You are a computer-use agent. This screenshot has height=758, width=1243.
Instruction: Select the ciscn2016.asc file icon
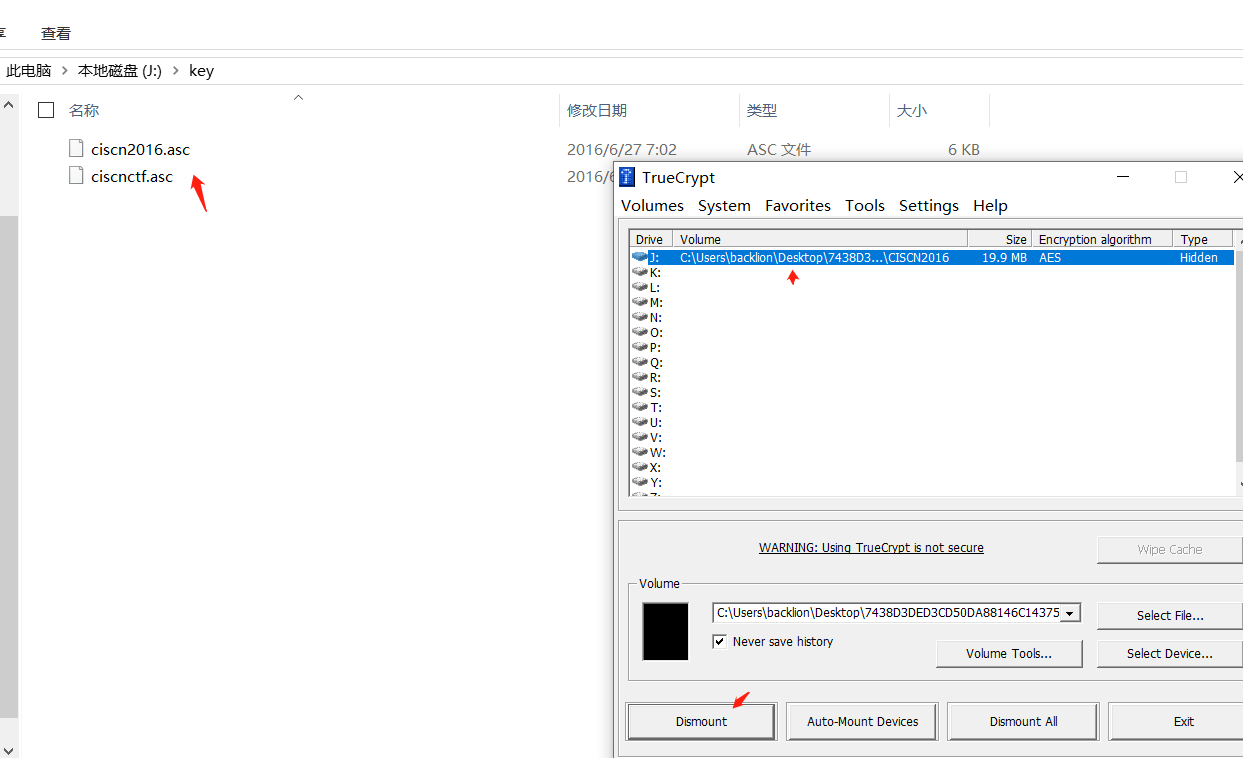tap(76, 148)
